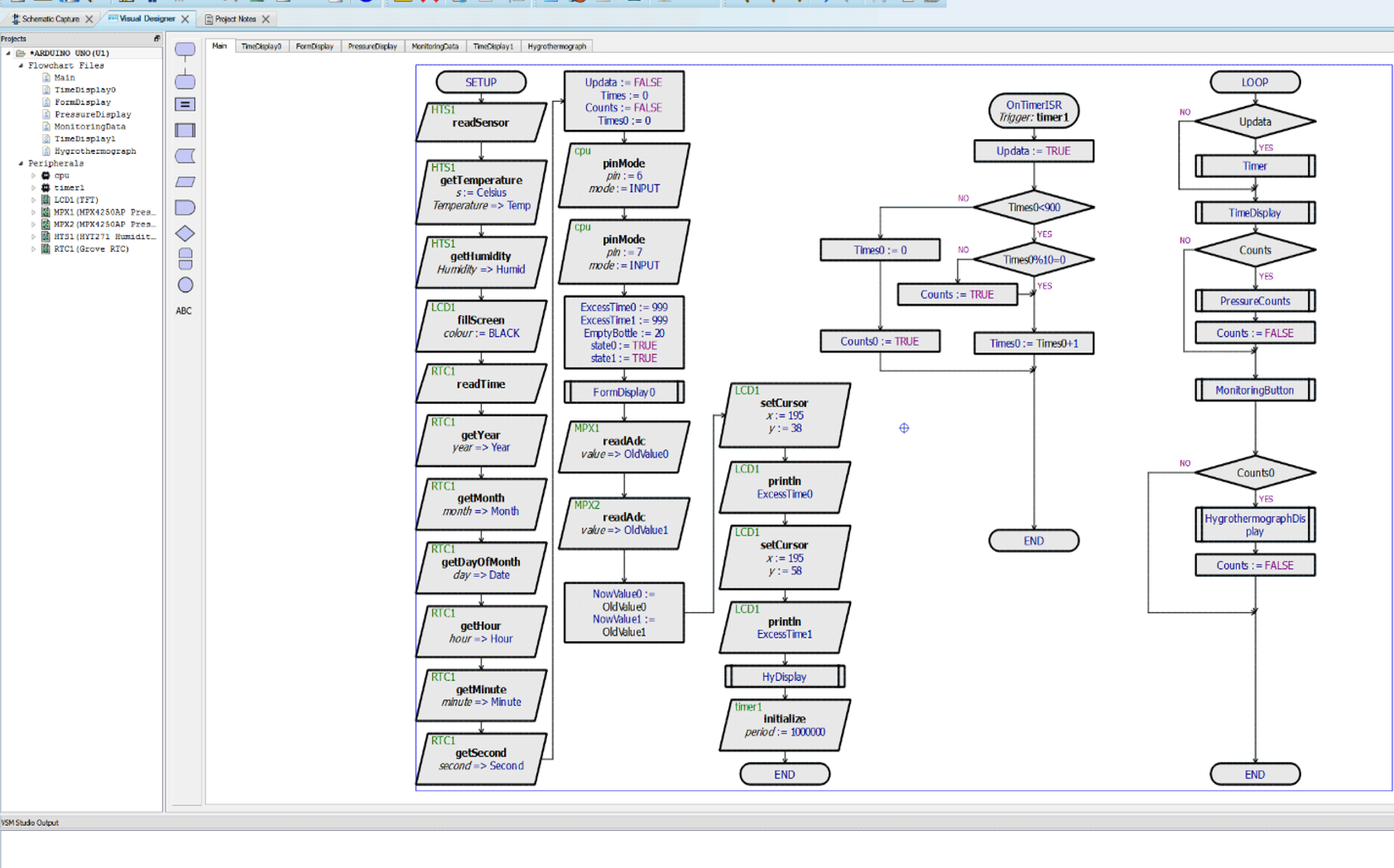Click the Main flowchart file icon in the tree
Viewport: 1394px width, 868px height.
click(46, 77)
